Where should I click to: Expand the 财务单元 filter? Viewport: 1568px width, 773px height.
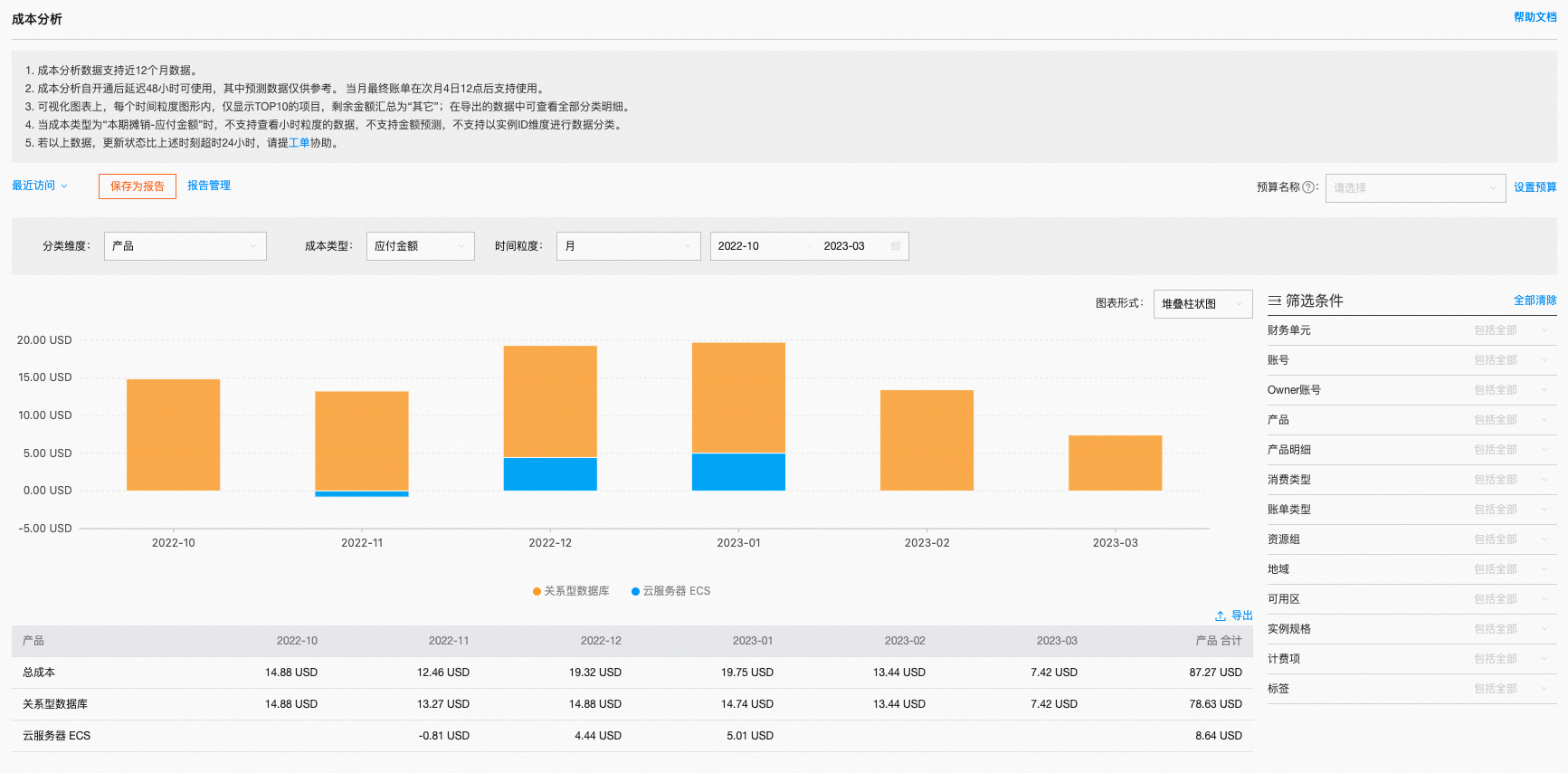1412,330
